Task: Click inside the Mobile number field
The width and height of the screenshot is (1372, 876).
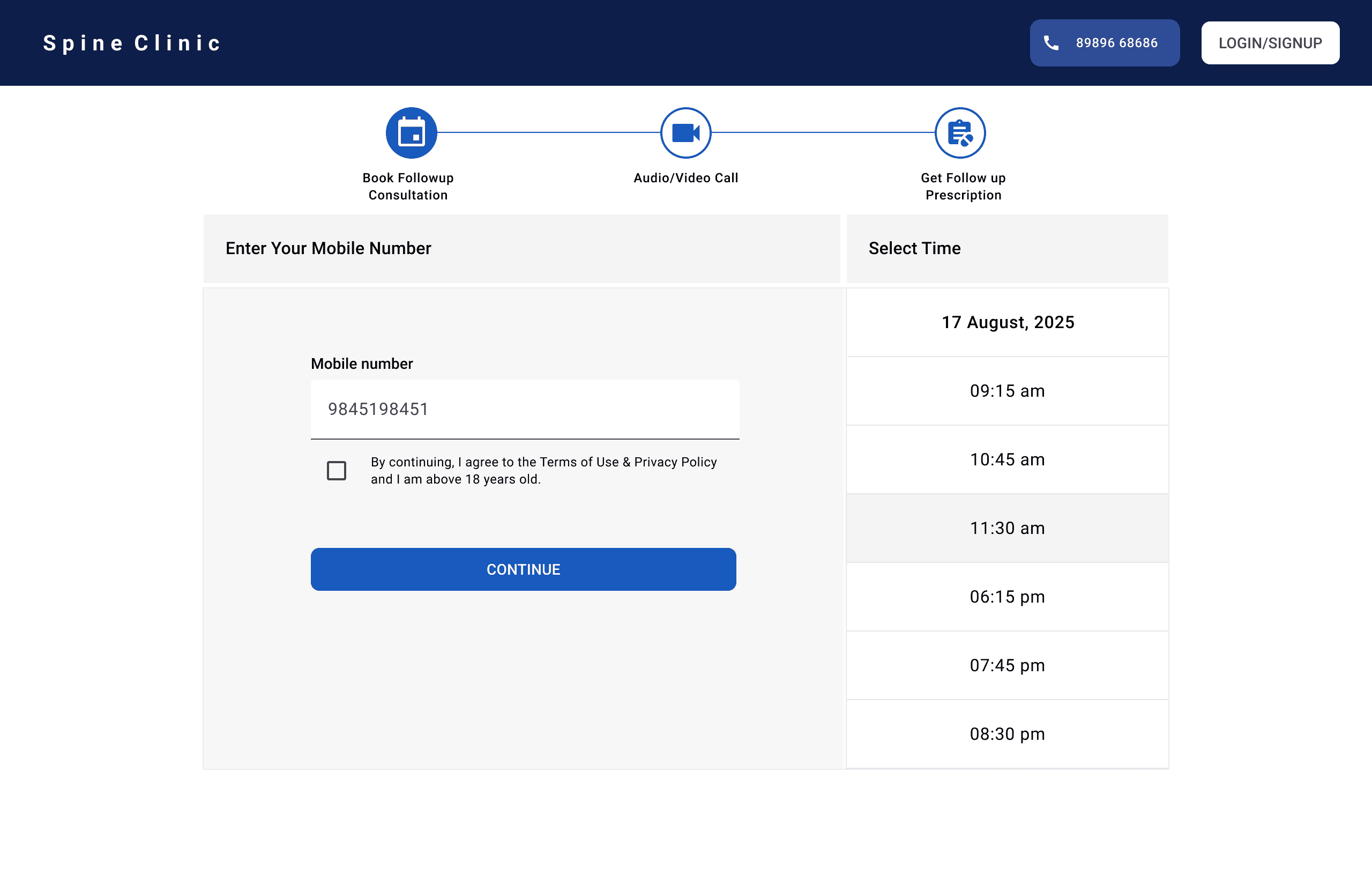Action: click(524, 409)
